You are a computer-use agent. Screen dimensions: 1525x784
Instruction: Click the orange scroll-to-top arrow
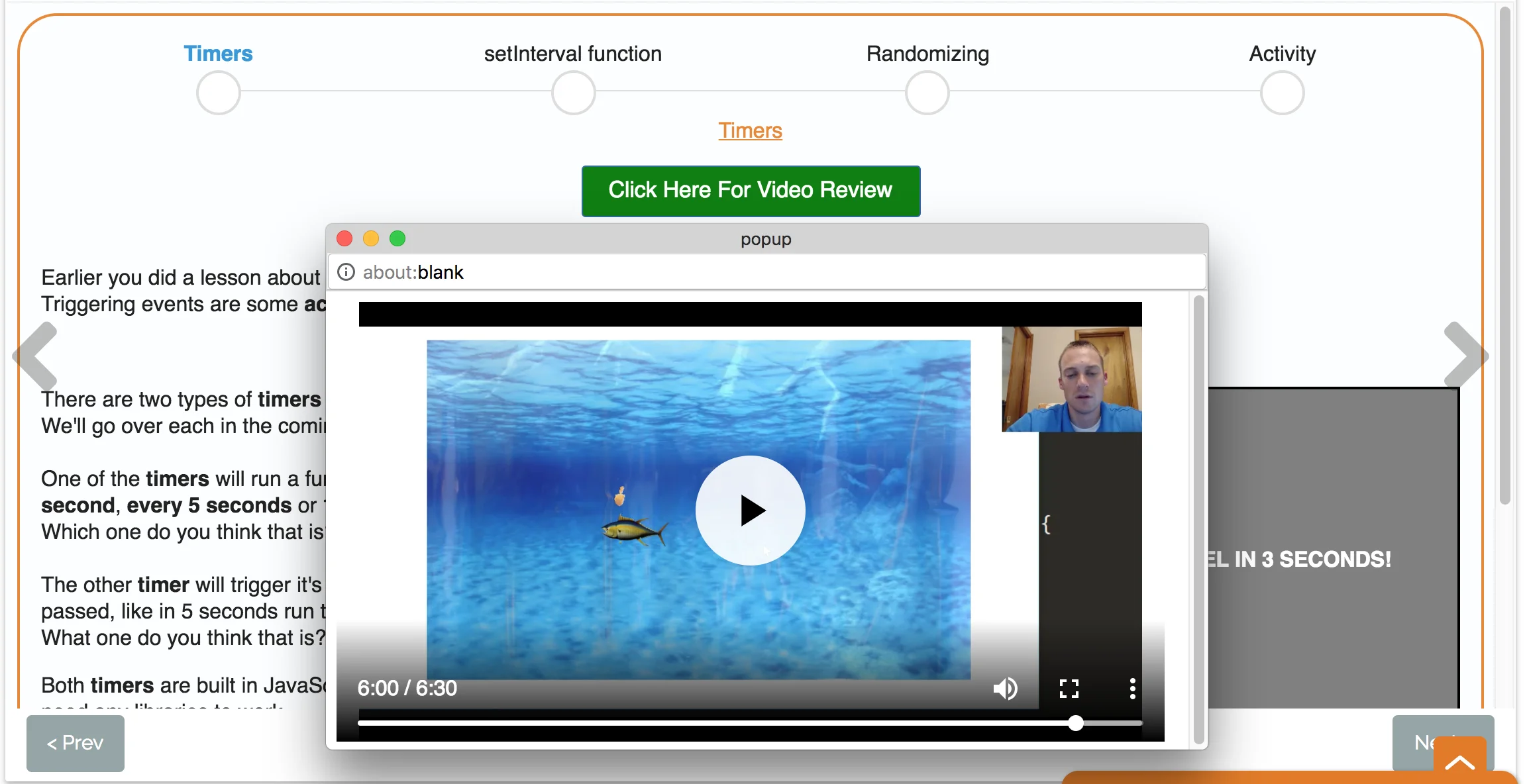pyautogui.click(x=1459, y=761)
